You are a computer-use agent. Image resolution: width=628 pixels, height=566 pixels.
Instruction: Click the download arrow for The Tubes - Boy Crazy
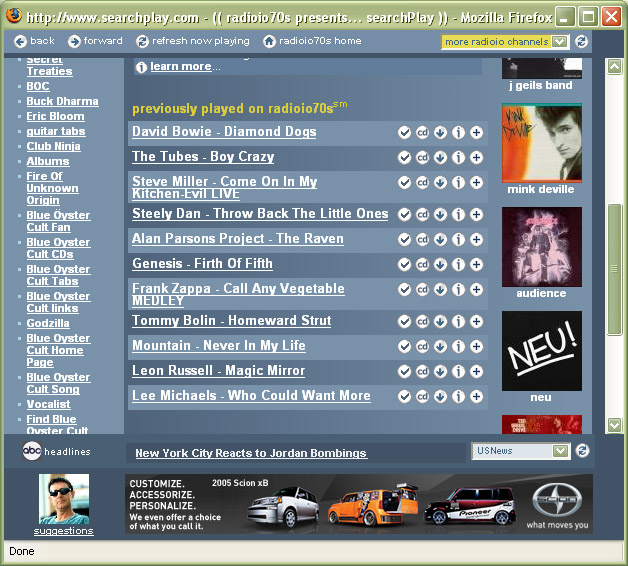(x=441, y=157)
